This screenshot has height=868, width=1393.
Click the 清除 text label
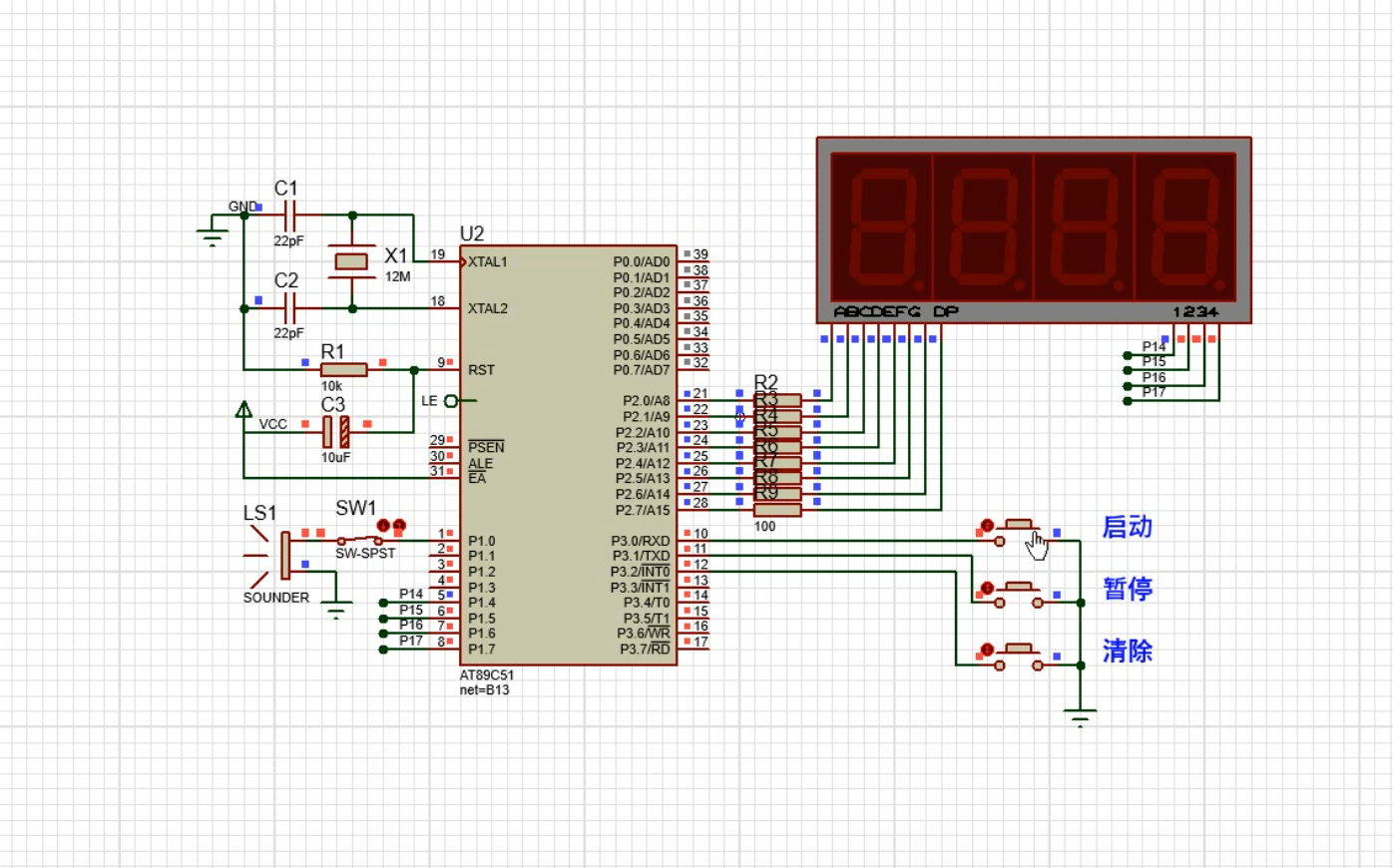[x=1128, y=651]
